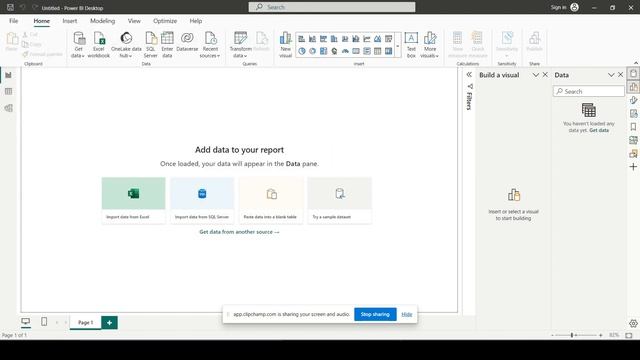Add a Text box to the report
The width and height of the screenshot is (640, 360).
click(411, 44)
